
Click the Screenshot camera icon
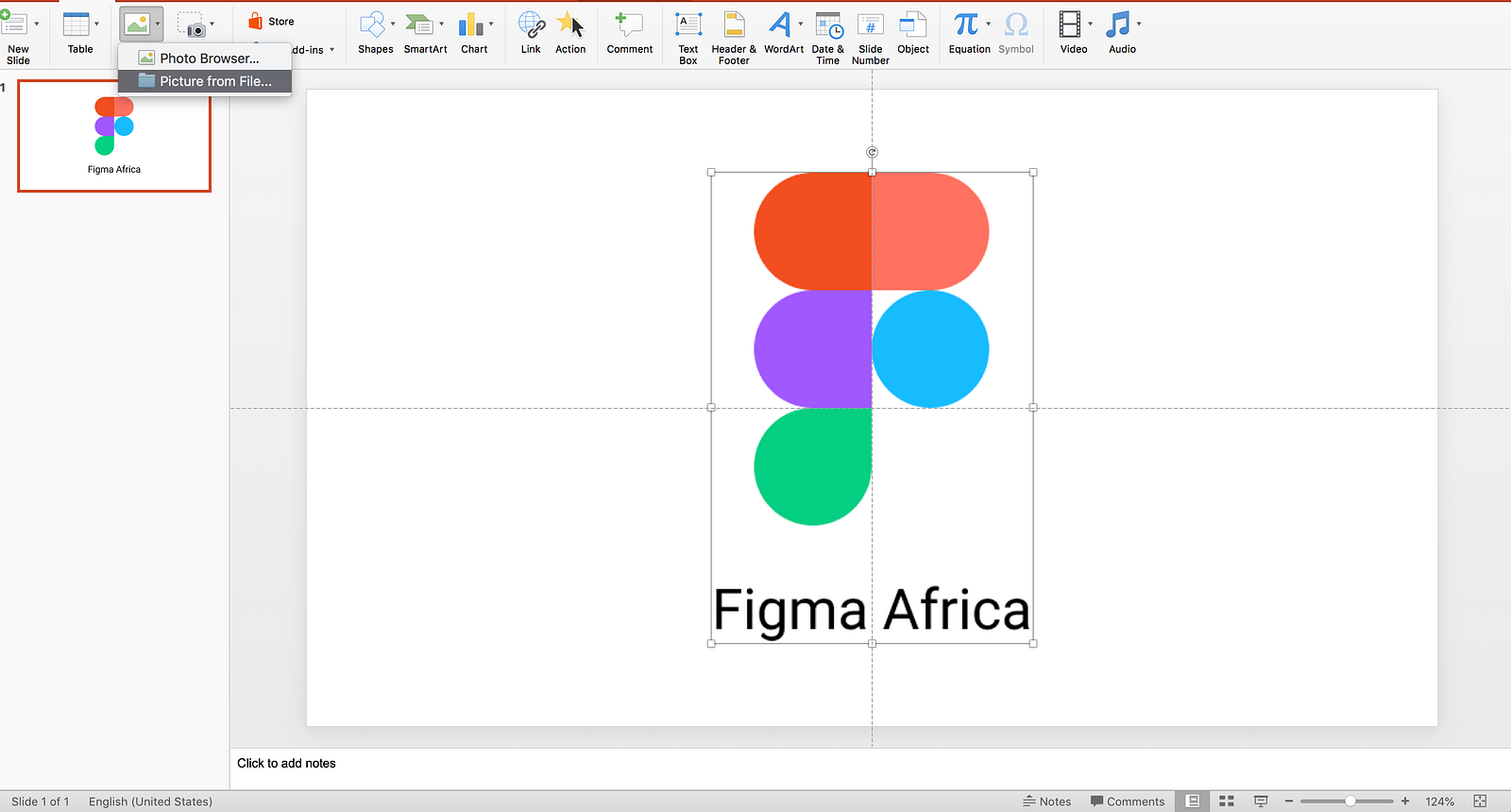tap(192, 25)
